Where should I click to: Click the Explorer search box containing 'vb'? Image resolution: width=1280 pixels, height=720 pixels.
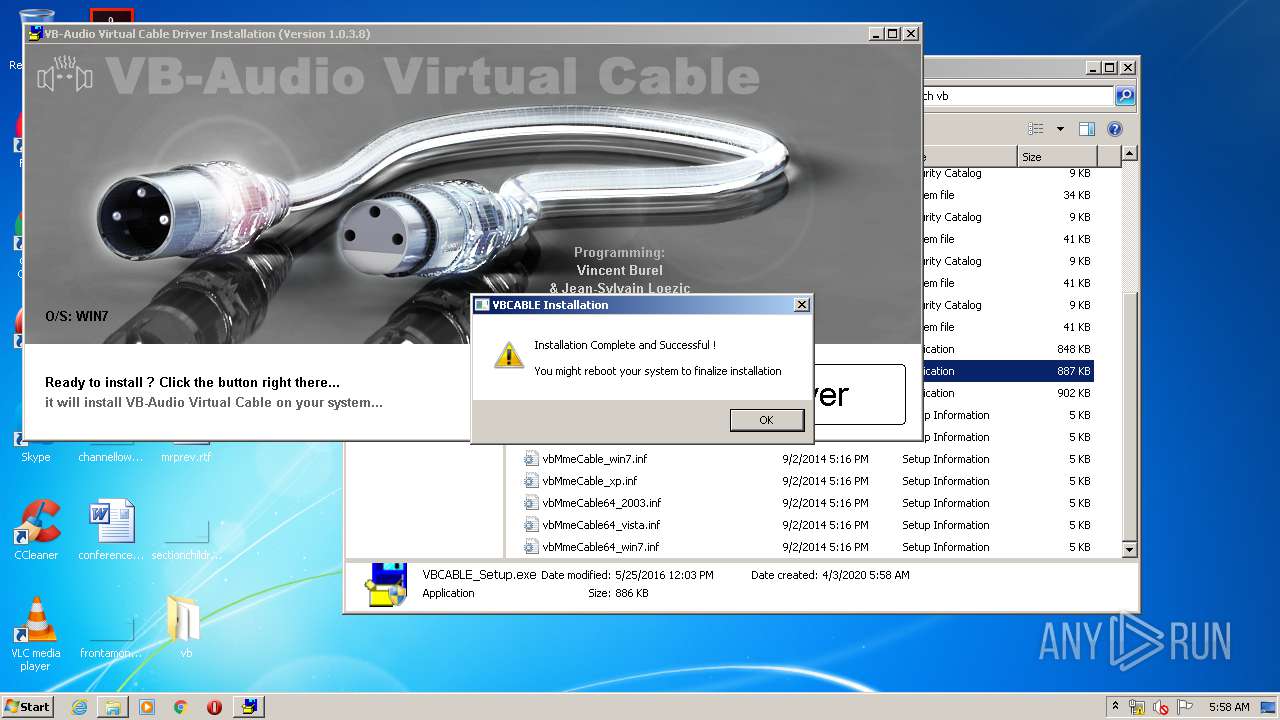tap(1016, 96)
